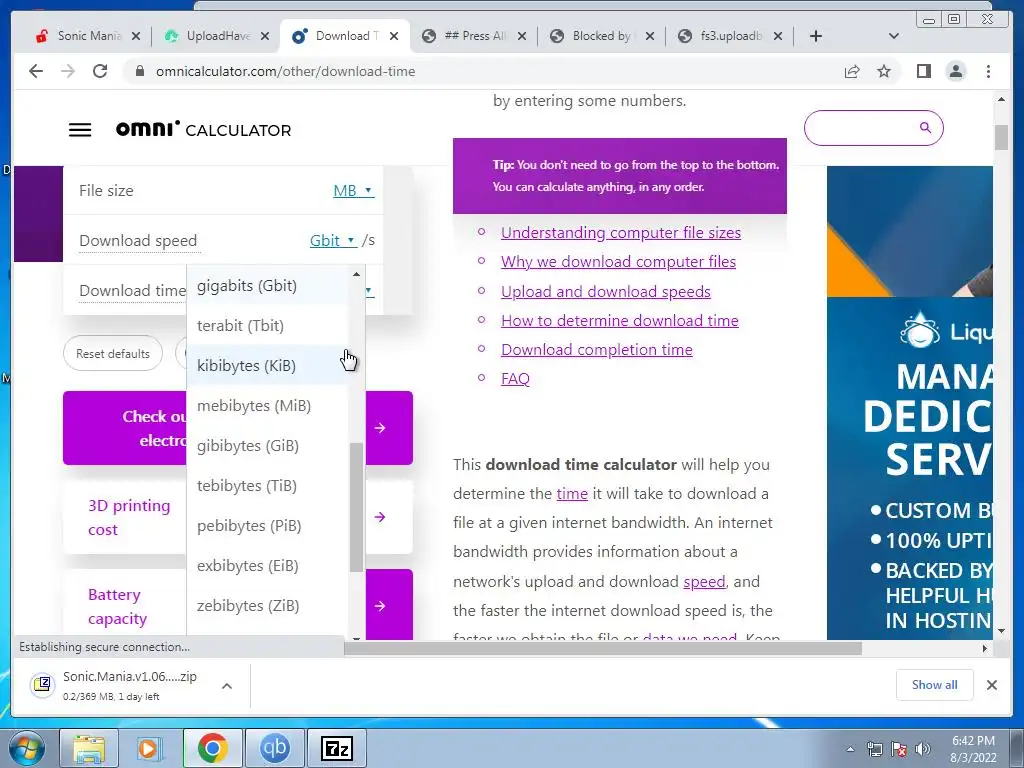Pick gibibytes (GiB) from the list
This screenshot has height=768, width=1024.
point(267,445)
